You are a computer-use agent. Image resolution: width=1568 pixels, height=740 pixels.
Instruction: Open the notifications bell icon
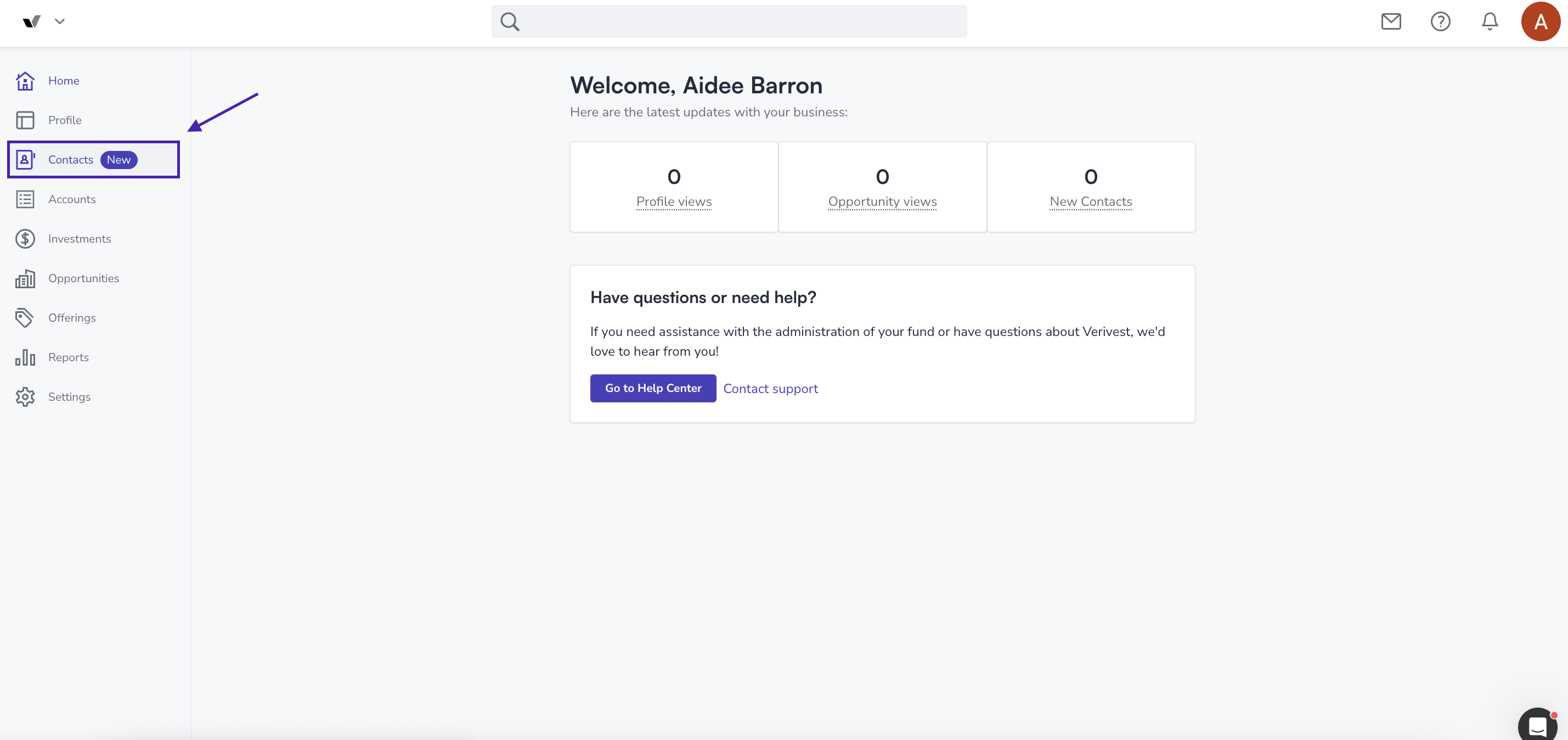point(1490,21)
